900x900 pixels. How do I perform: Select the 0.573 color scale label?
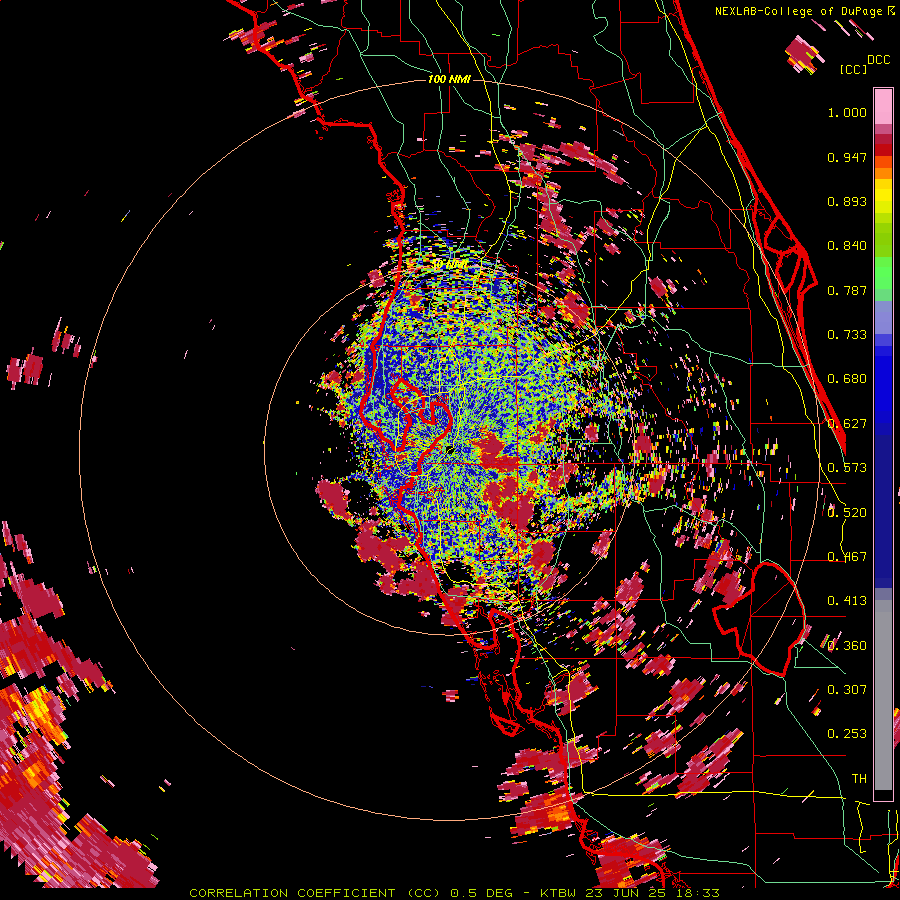click(x=847, y=468)
